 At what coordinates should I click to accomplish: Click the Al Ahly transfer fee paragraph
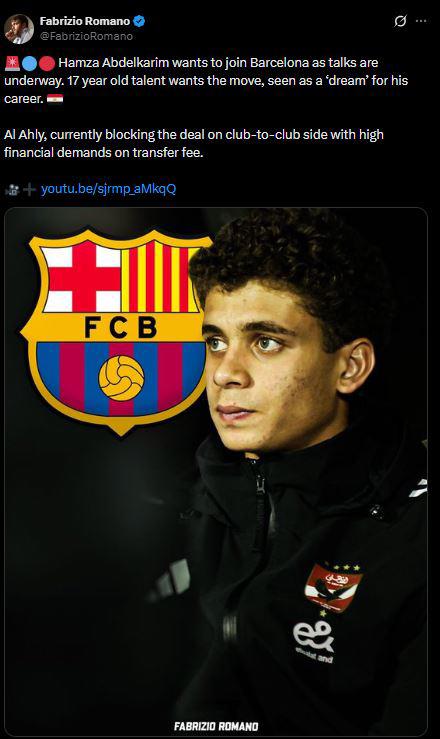[194, 144]
